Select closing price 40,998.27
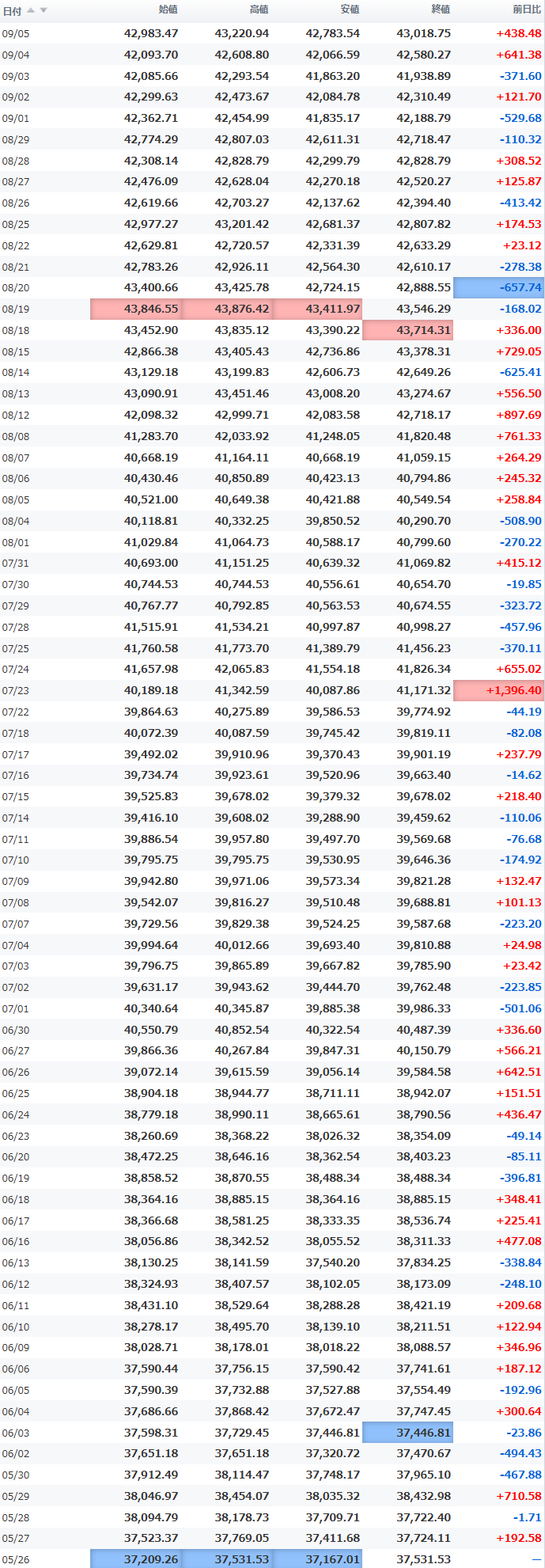The image size is (545, 1568). [x=423, y=628]
